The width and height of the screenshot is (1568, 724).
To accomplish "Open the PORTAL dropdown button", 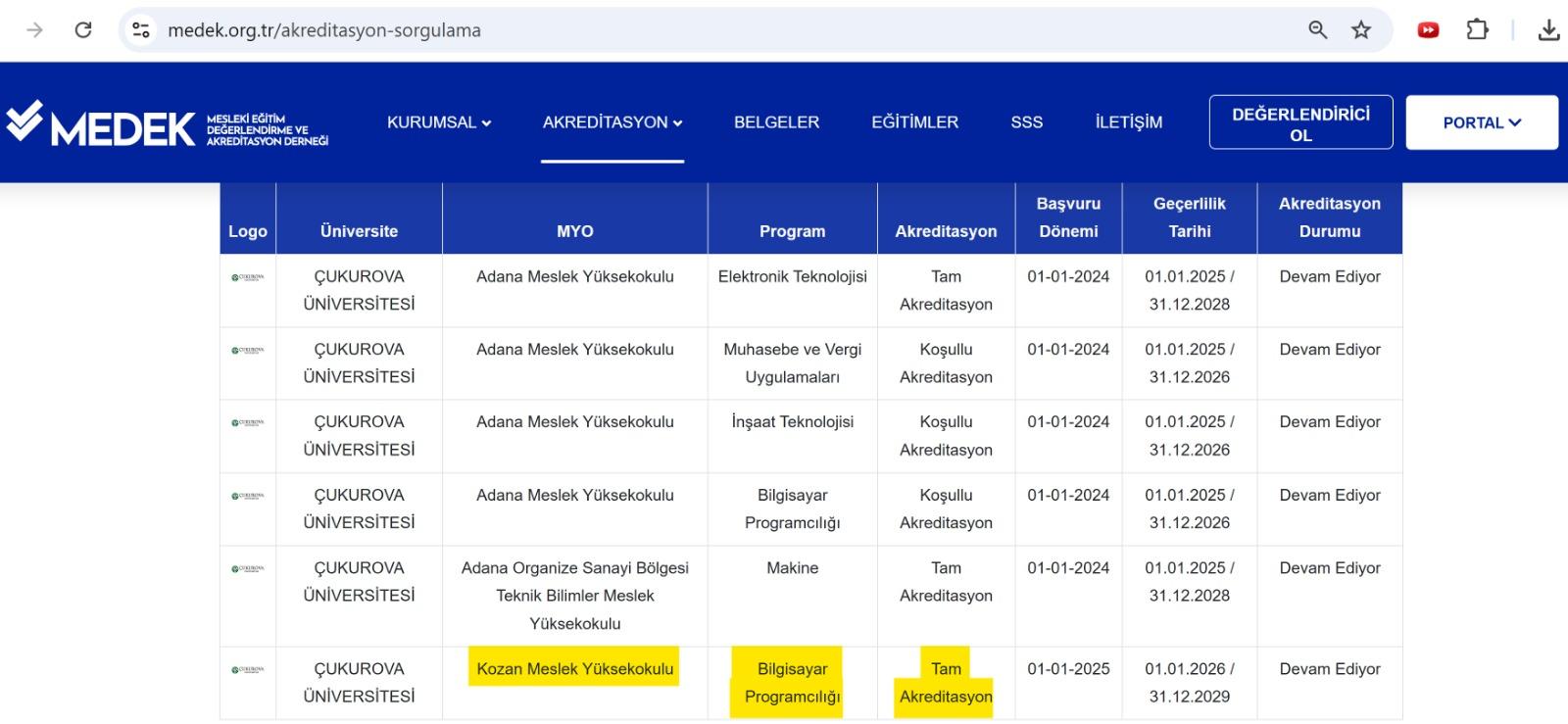I will click(1481, 122).
